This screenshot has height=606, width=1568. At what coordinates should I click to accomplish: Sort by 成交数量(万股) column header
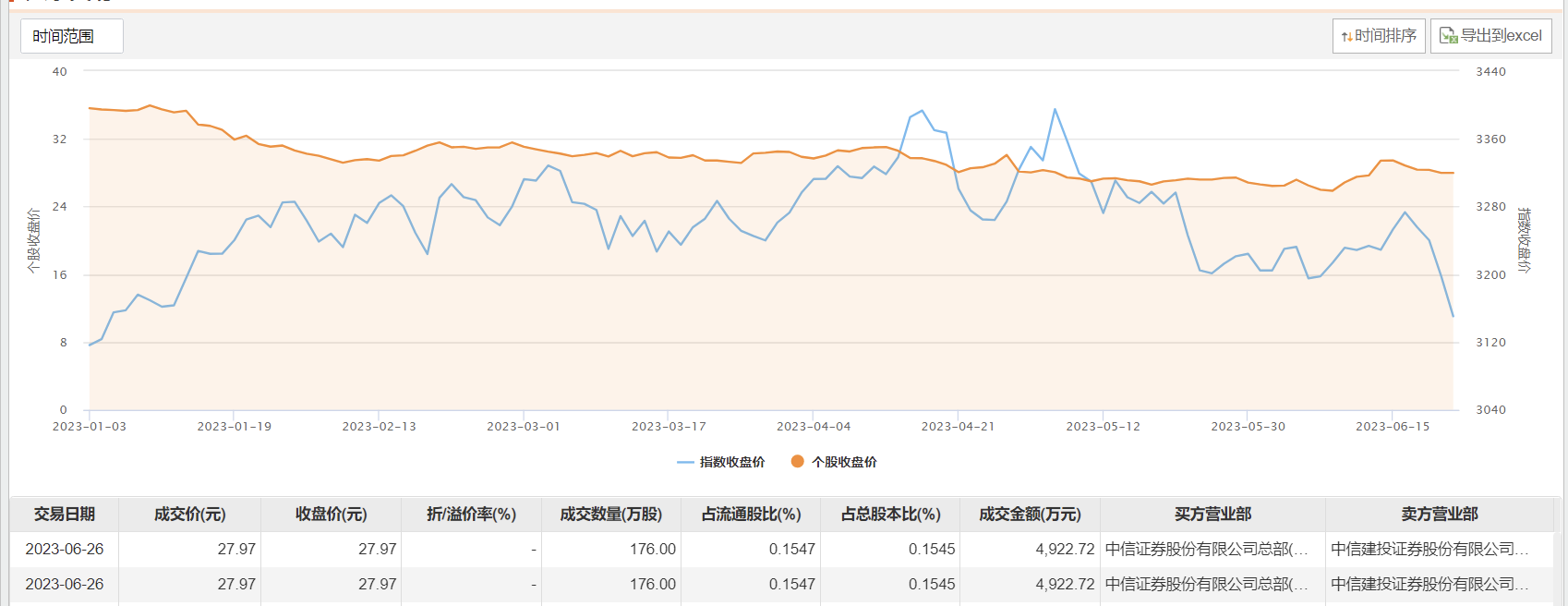click(611, 515)
